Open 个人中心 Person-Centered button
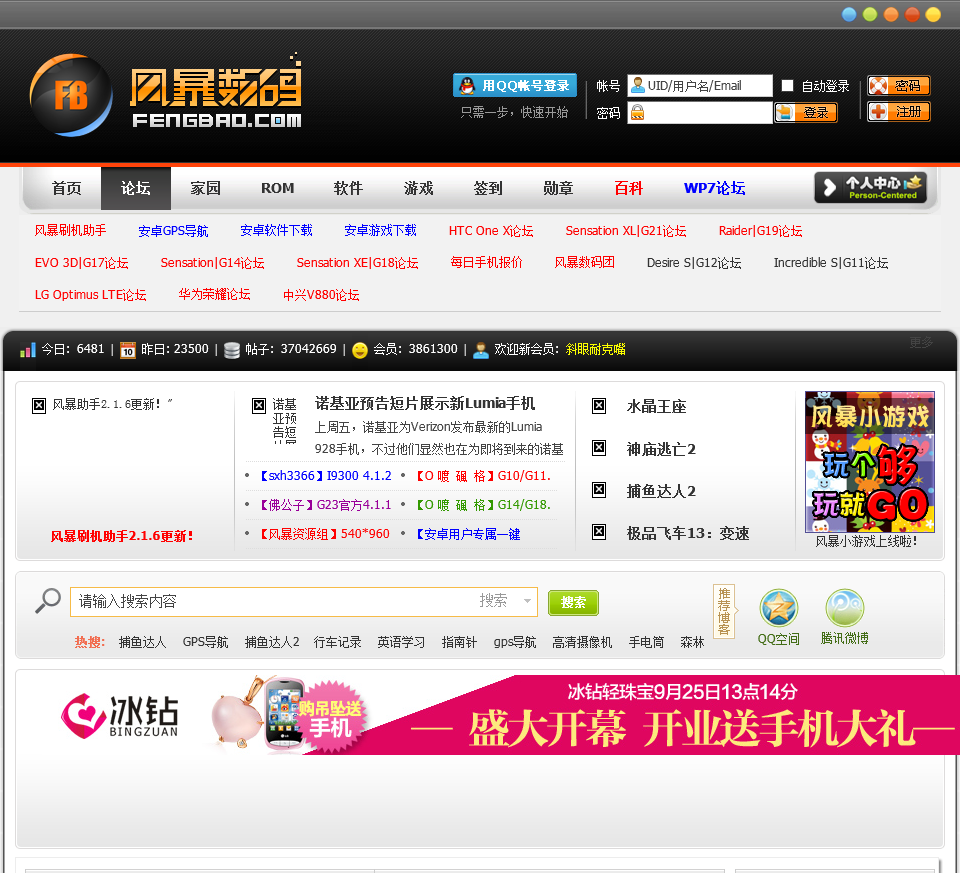 (x=870, y=187)
